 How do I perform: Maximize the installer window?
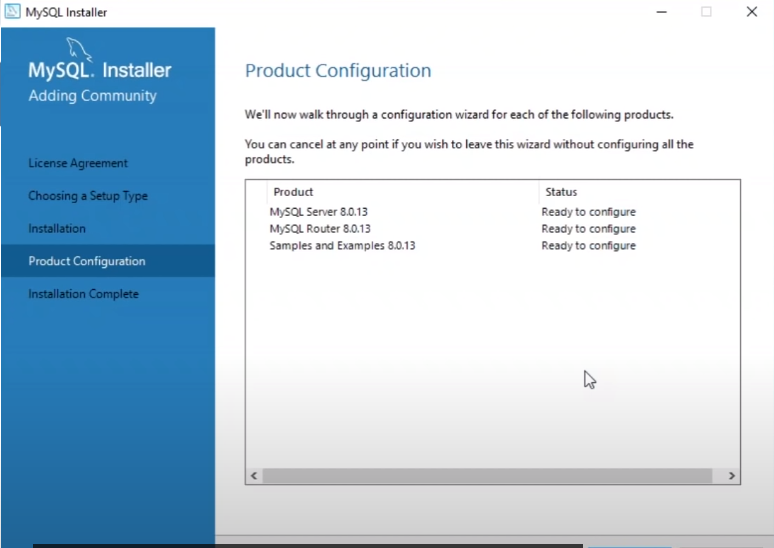pos(706,12)
